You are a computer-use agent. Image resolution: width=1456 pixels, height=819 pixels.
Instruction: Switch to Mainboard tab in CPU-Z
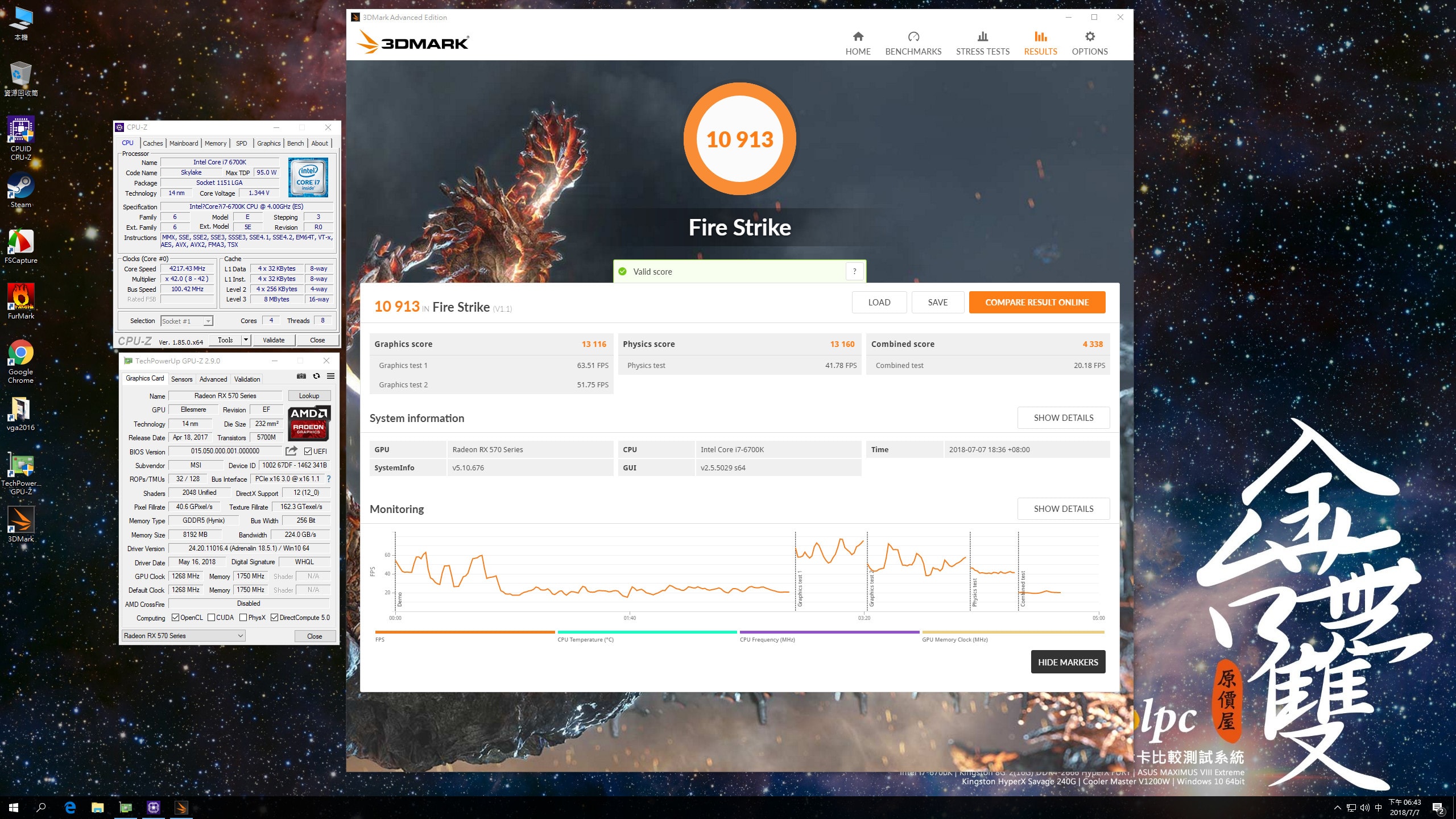(184, 143)
